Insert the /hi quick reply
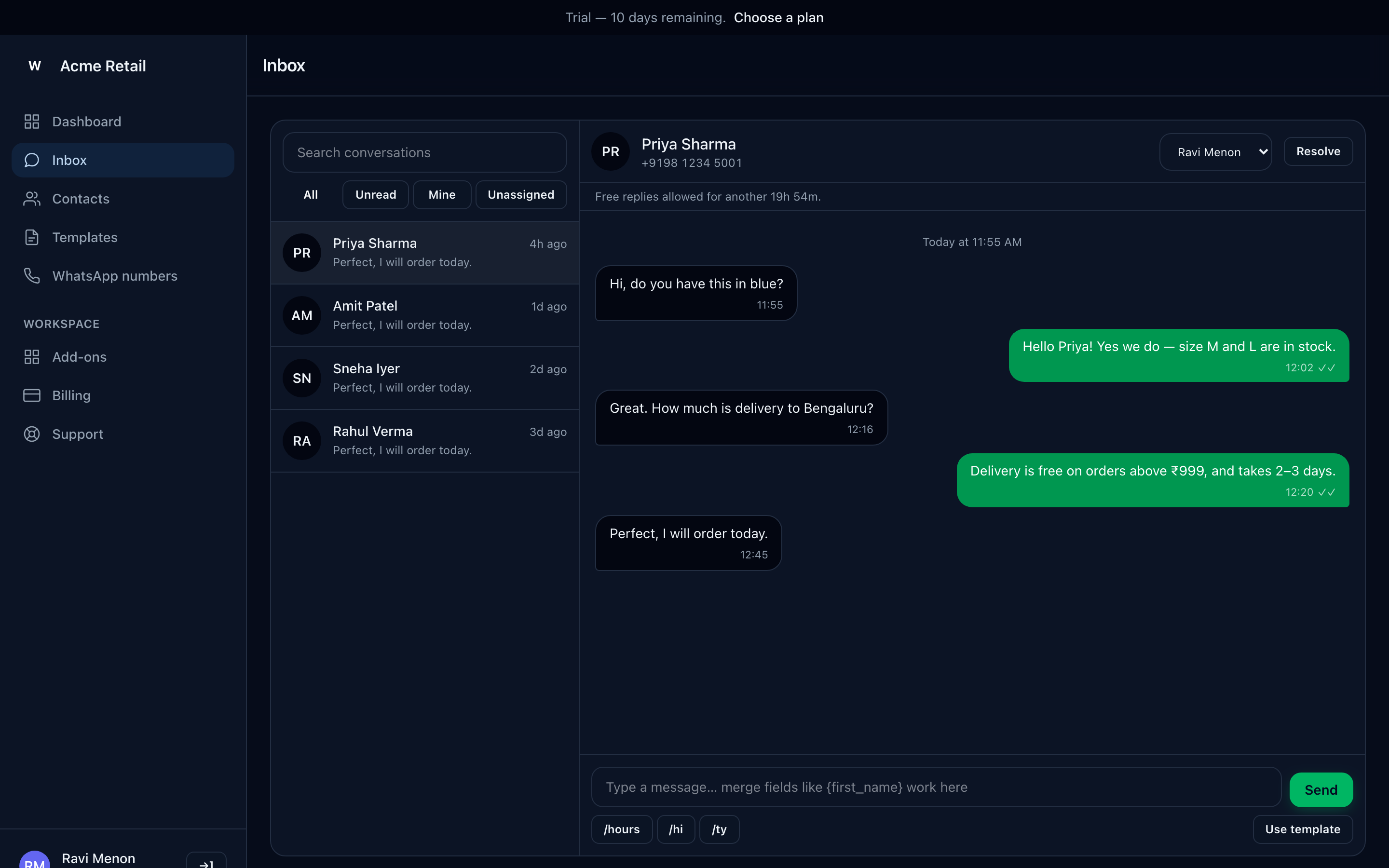This screenshot has height=868, width=1389. 676,829
